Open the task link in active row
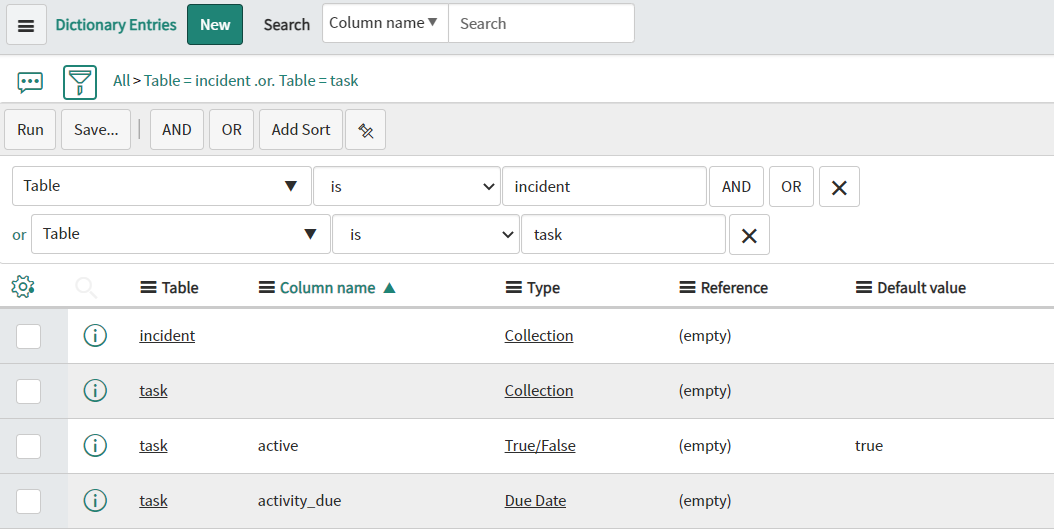The height and width of the screenshot is (529, 1054). click(153, 446)
